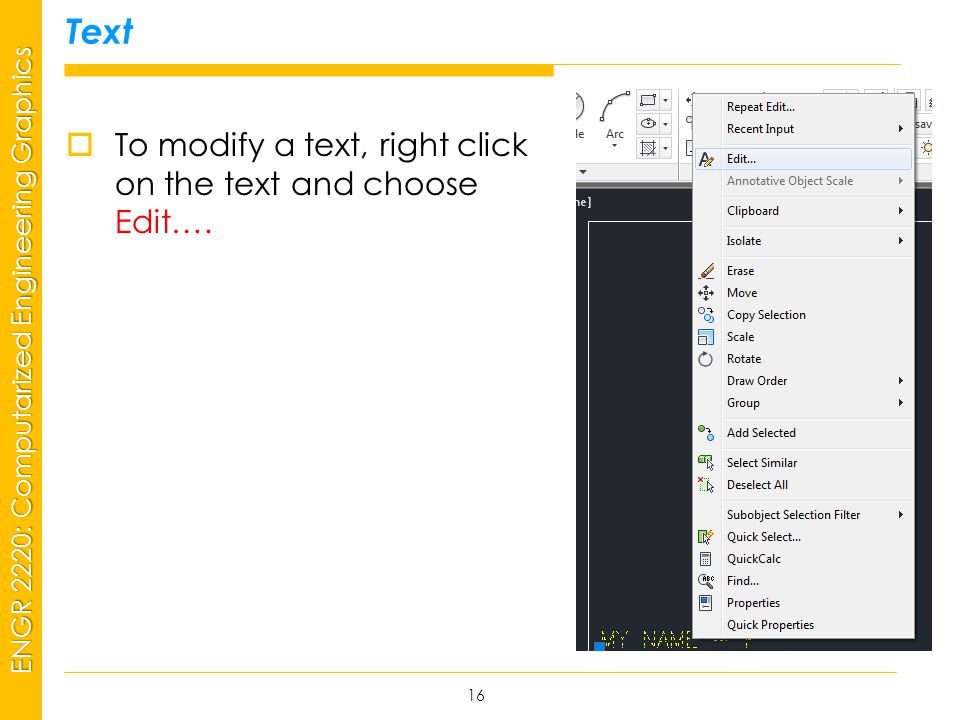Select Annotative Object Scale entry
The width and height of the screenshot is (960, 720).
coord(803,181)
